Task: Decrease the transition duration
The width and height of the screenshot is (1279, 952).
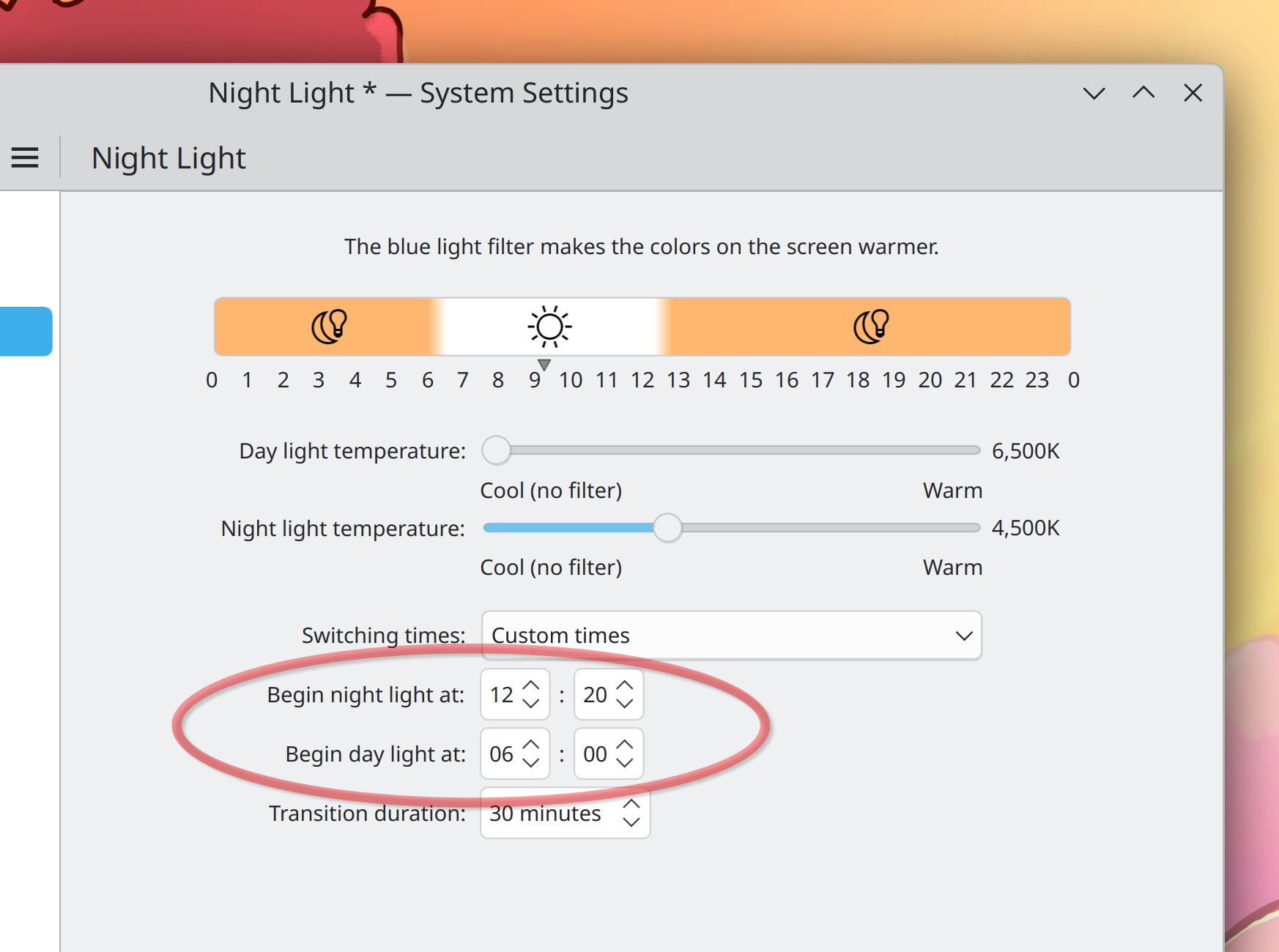Action: point(631,822)
